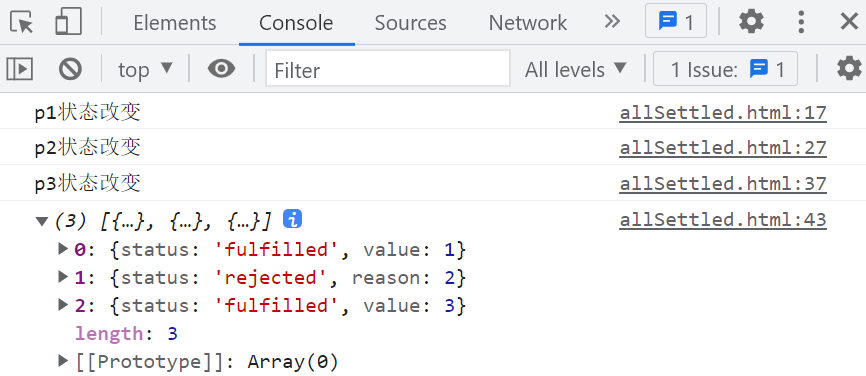Expand array entry 0 object
This screenshot has width=866, height=376.
[x=63, y=249]
